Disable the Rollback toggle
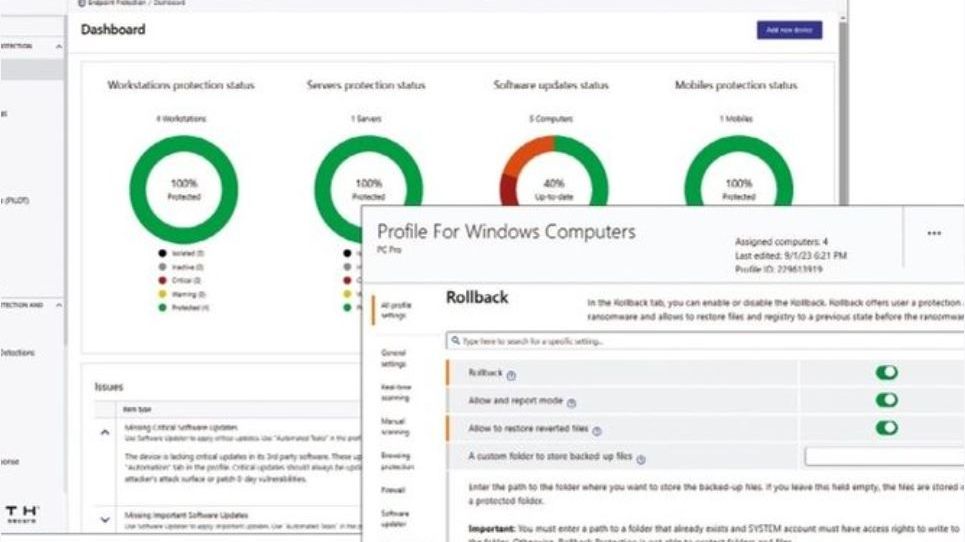 point(886,372)
